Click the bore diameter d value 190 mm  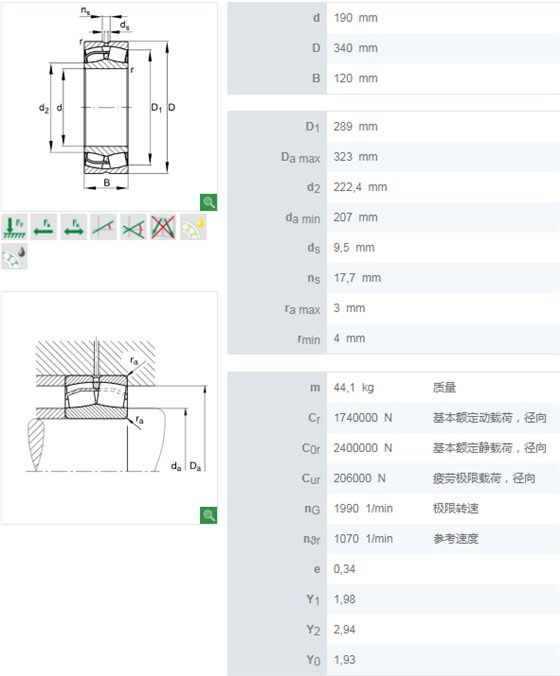point(355,18)
